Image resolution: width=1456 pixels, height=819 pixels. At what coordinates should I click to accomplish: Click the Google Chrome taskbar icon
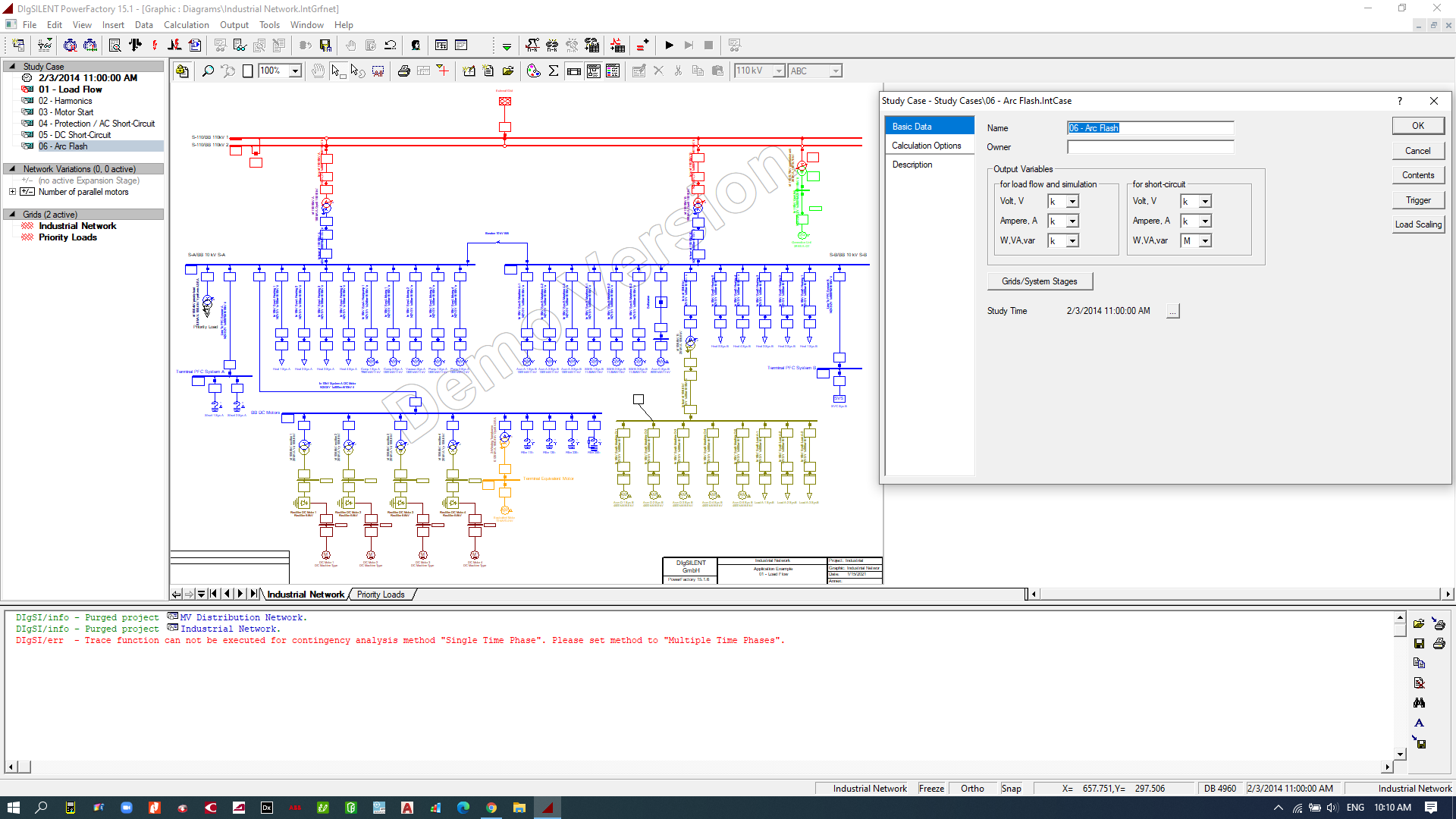pyautogui.click(x=491, y=808)
